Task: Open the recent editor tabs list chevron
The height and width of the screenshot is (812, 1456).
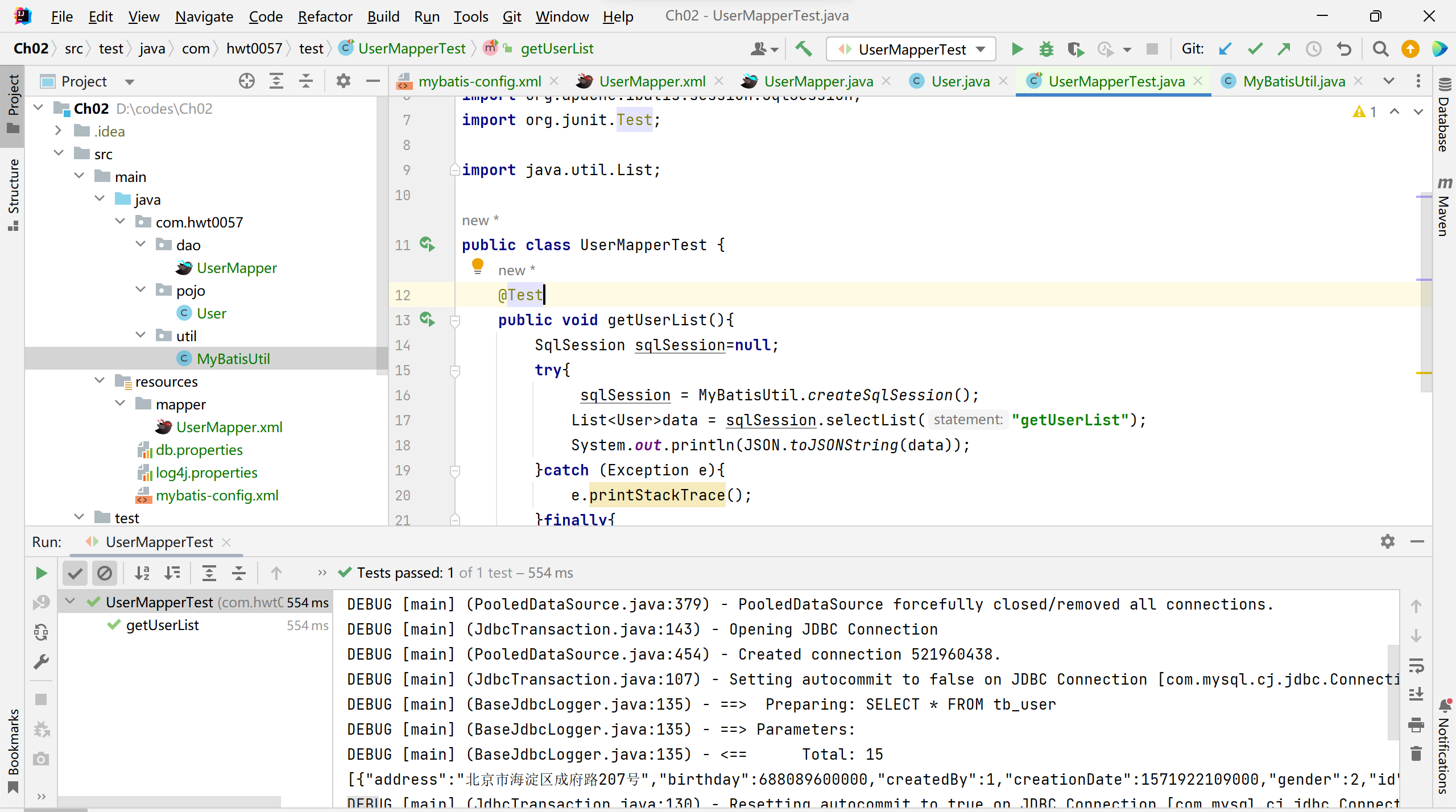Action: (x=1389, y=81)
